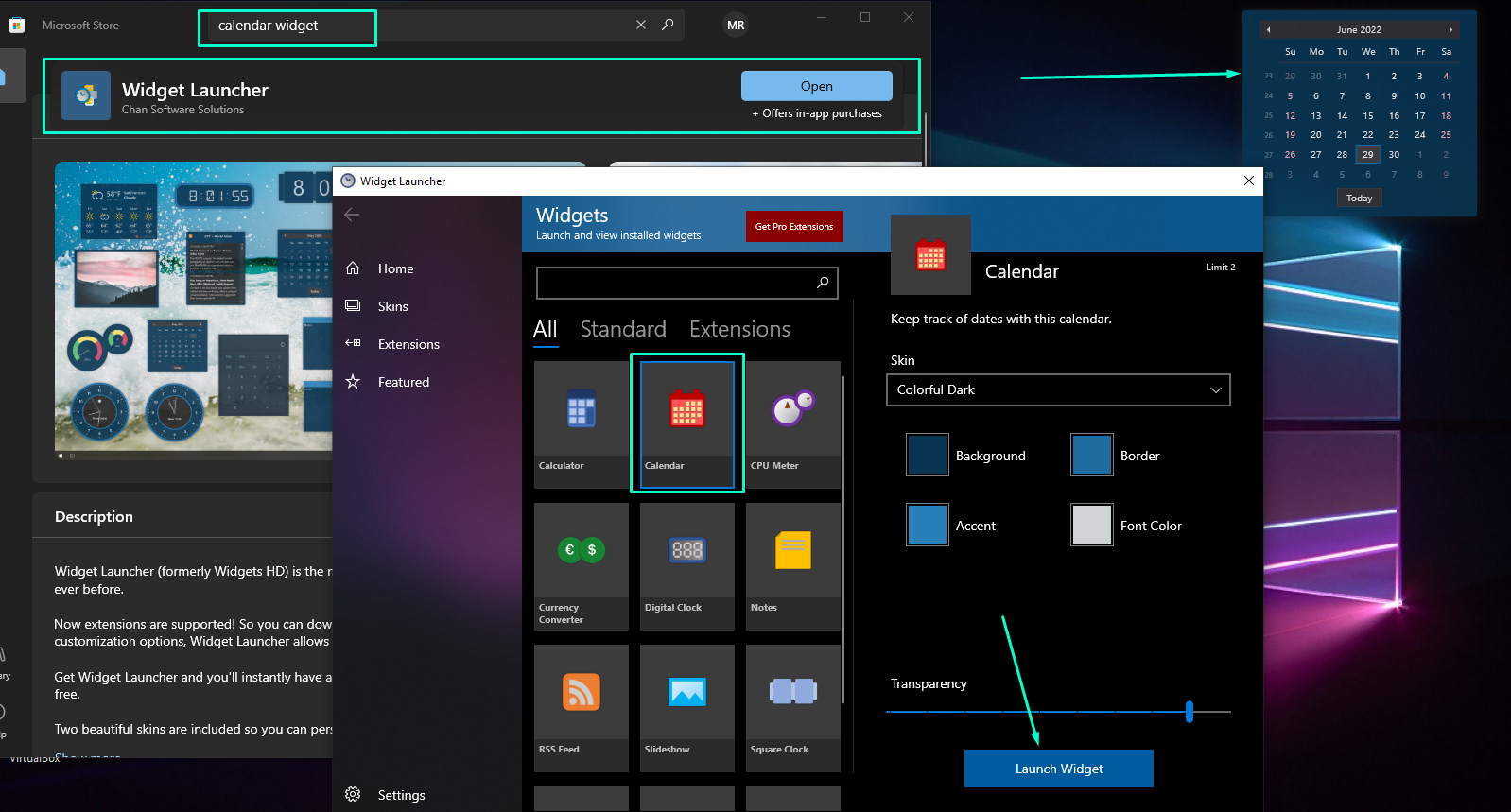The image size is (1511, 812).
Task: Click the back arrow in Widget Launcher
Action: click(352, 215)
